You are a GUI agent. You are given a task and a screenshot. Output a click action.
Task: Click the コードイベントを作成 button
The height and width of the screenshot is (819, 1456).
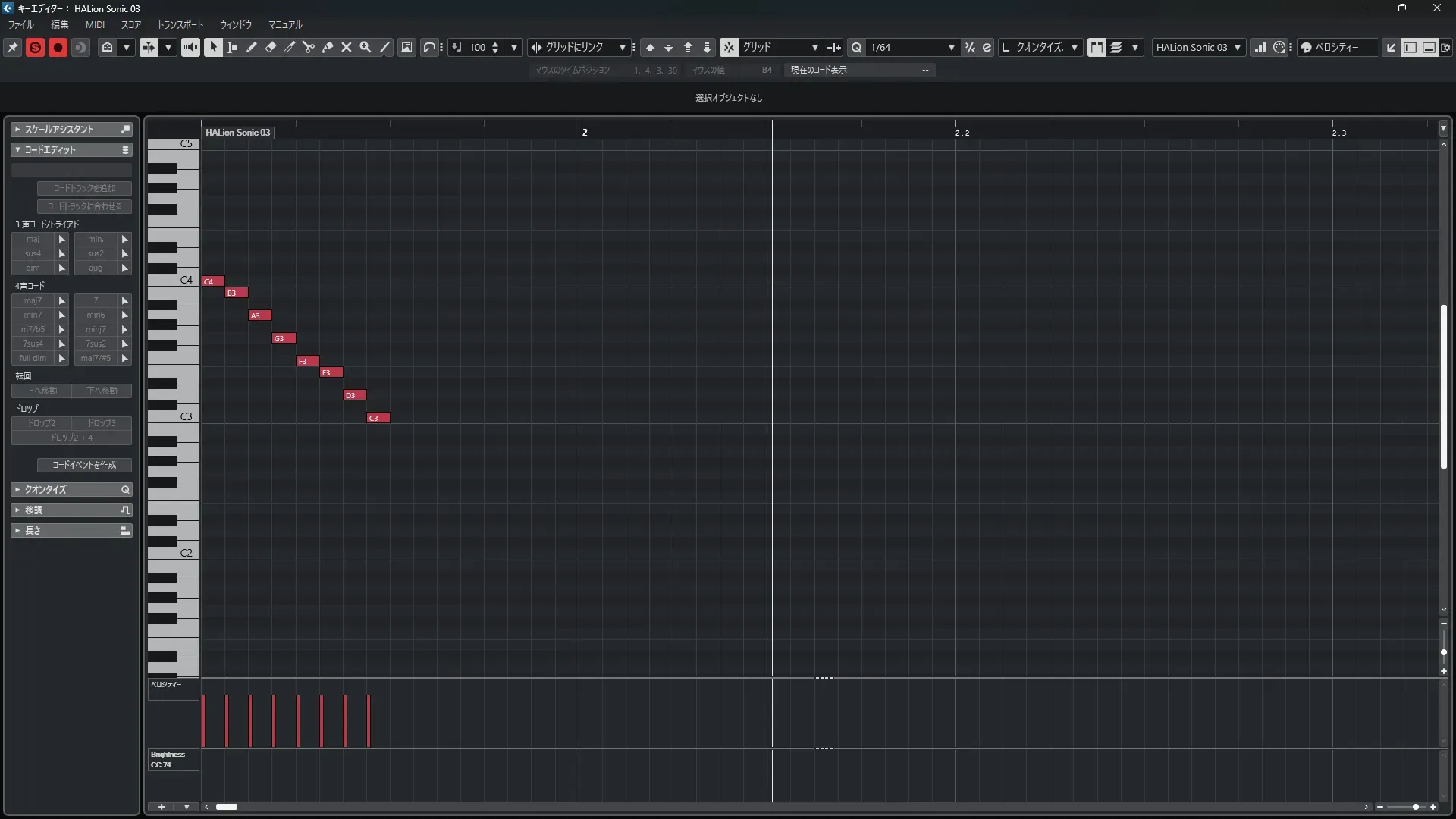[84, 465]
